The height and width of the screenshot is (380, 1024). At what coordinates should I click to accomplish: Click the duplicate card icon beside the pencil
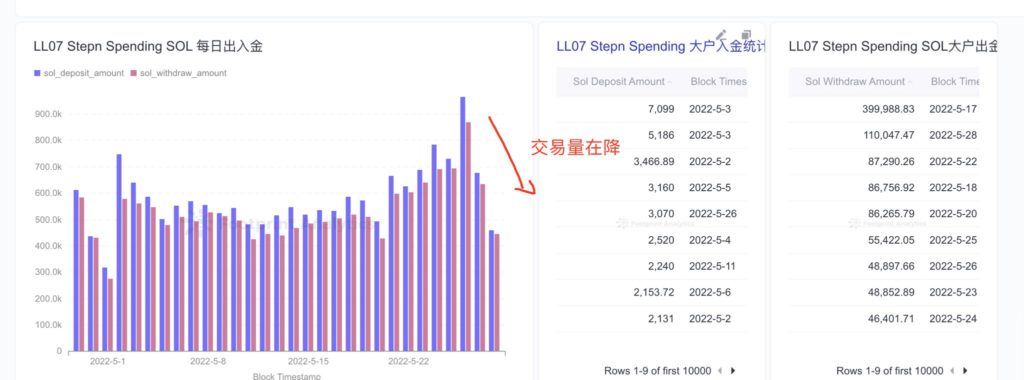pyautogui.click(x=746, y=35)
